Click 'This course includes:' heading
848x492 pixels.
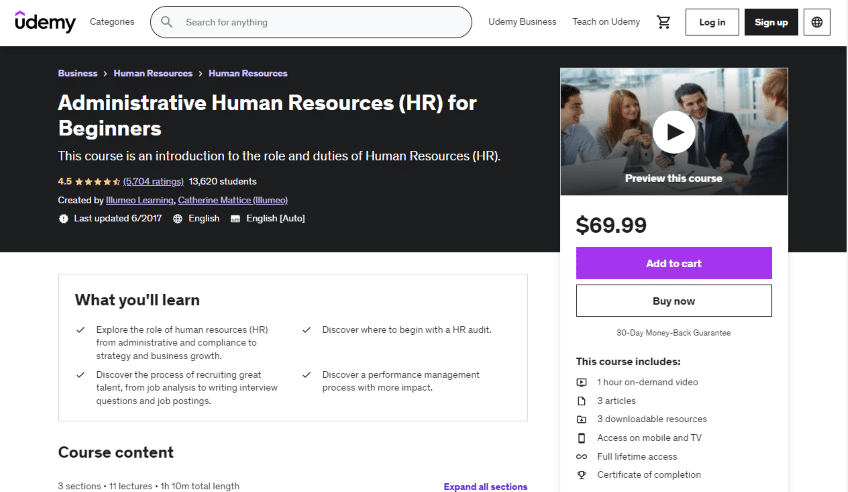point(628,362)
